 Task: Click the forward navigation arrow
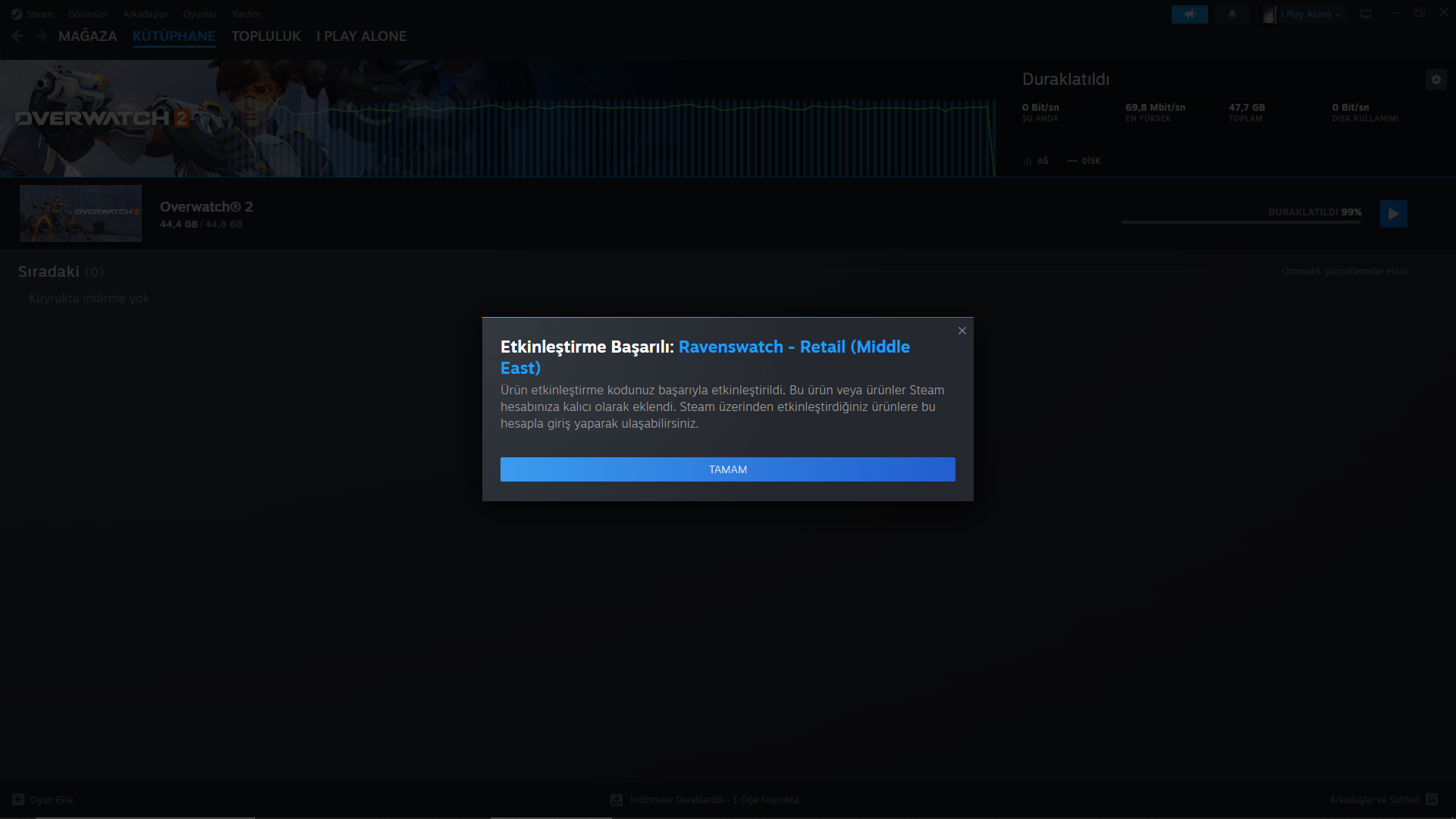pyautogui.click(x=42, y=36)
